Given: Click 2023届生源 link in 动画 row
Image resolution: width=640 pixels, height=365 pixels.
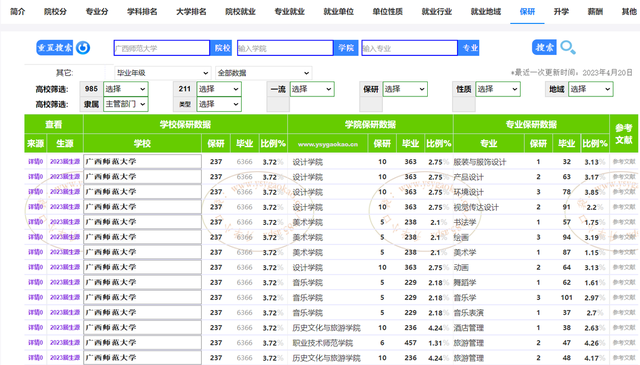Looking at the screenshot, I should [x=65, y=267].
